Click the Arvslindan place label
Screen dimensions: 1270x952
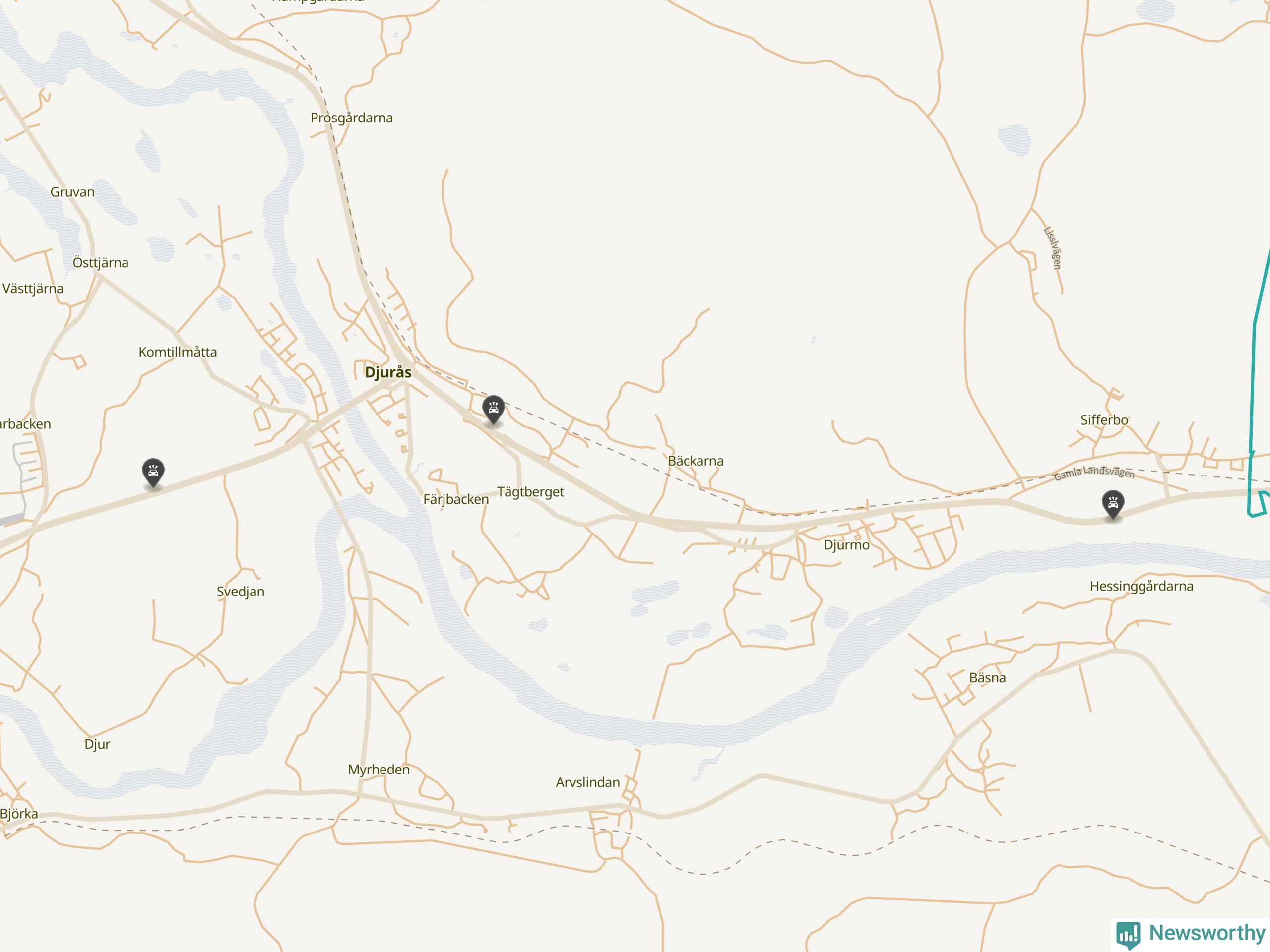(588, 782)
